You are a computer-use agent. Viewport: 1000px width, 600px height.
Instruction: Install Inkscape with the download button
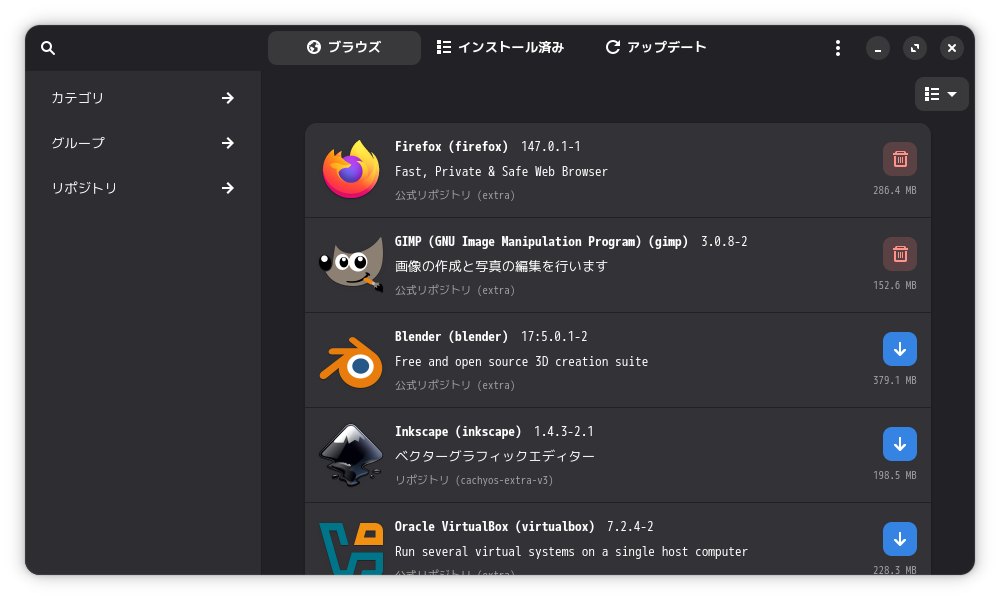899,444
